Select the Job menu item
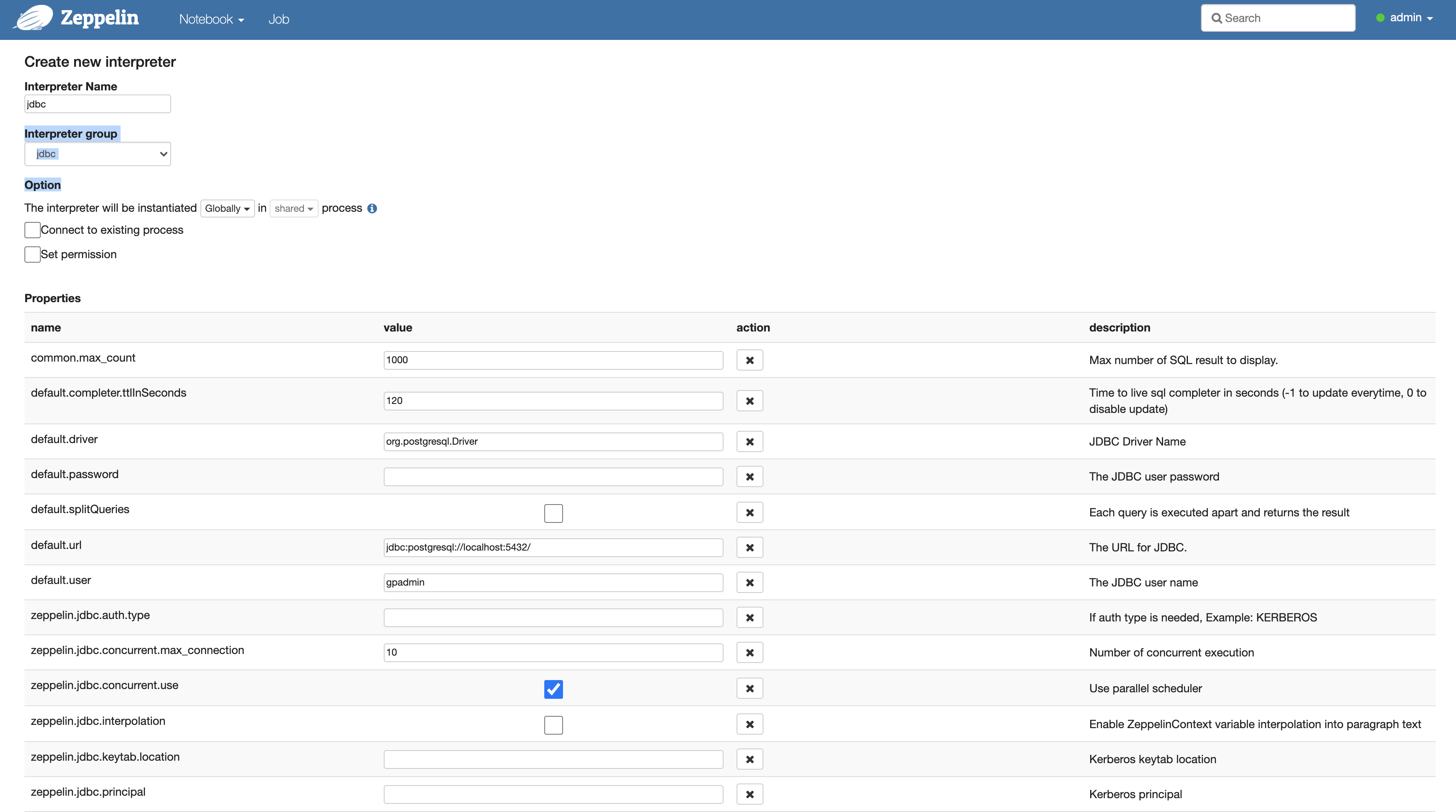The height and width of the screenshot is (812, 1456). point(279,19)
